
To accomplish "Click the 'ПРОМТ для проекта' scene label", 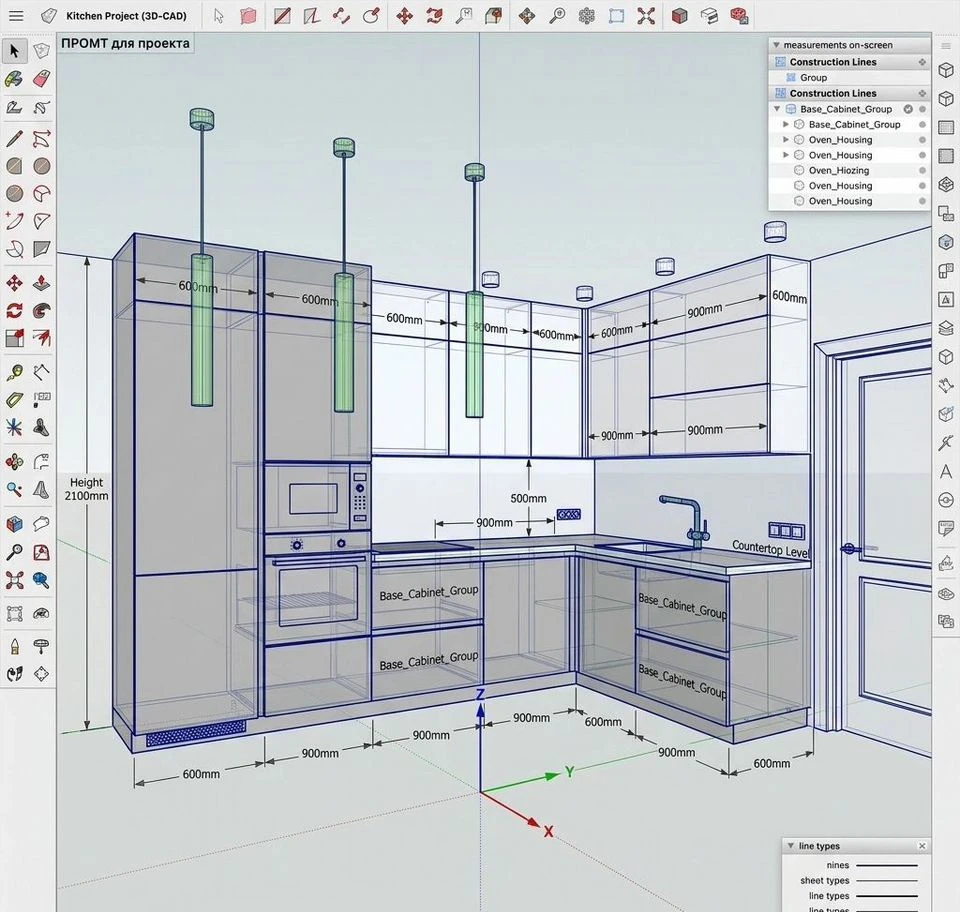I will pyautogui.click(x=126, y=43).
